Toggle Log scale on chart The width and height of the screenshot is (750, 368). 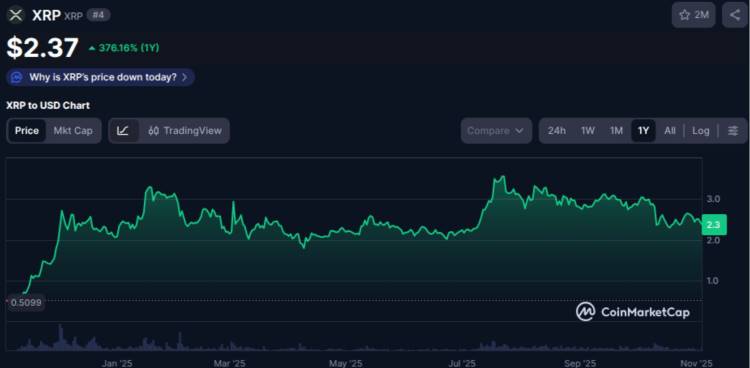(701, 131)
